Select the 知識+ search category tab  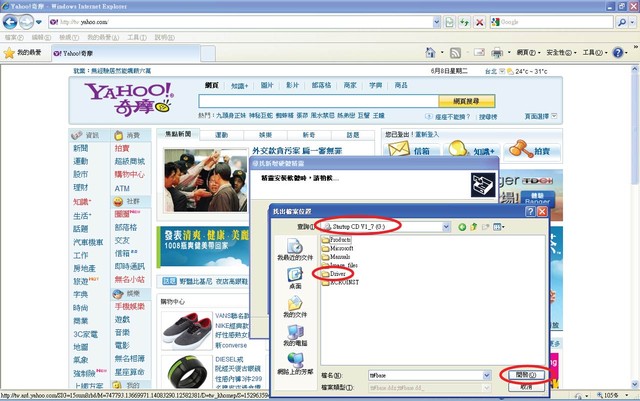tap(239, 86)
